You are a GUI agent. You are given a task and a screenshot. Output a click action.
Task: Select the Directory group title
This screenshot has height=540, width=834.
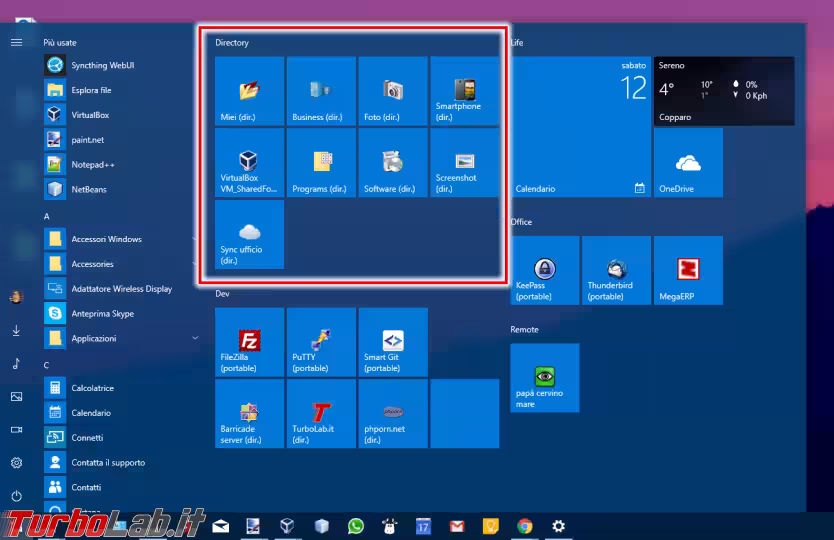(232, 43)
